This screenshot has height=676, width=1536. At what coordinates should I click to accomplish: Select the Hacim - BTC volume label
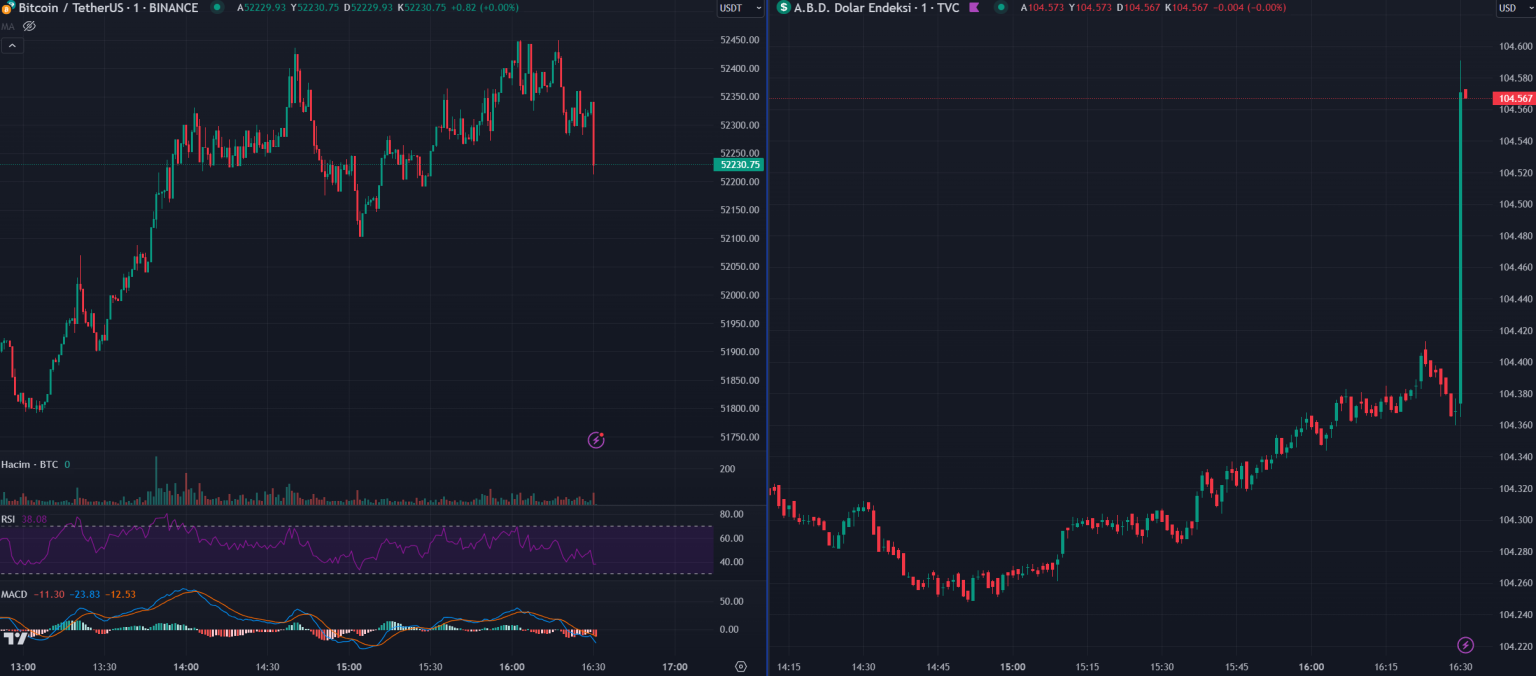pos(29,465)
